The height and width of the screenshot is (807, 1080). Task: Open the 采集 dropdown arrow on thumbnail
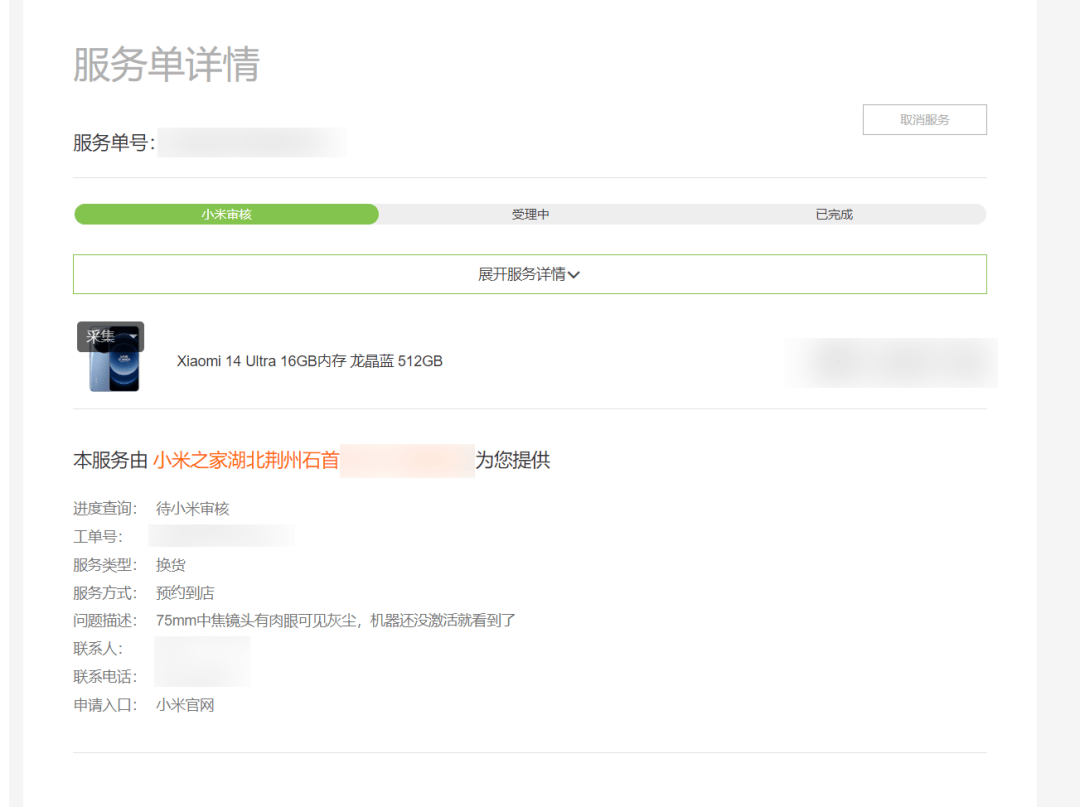pos(133,336)
